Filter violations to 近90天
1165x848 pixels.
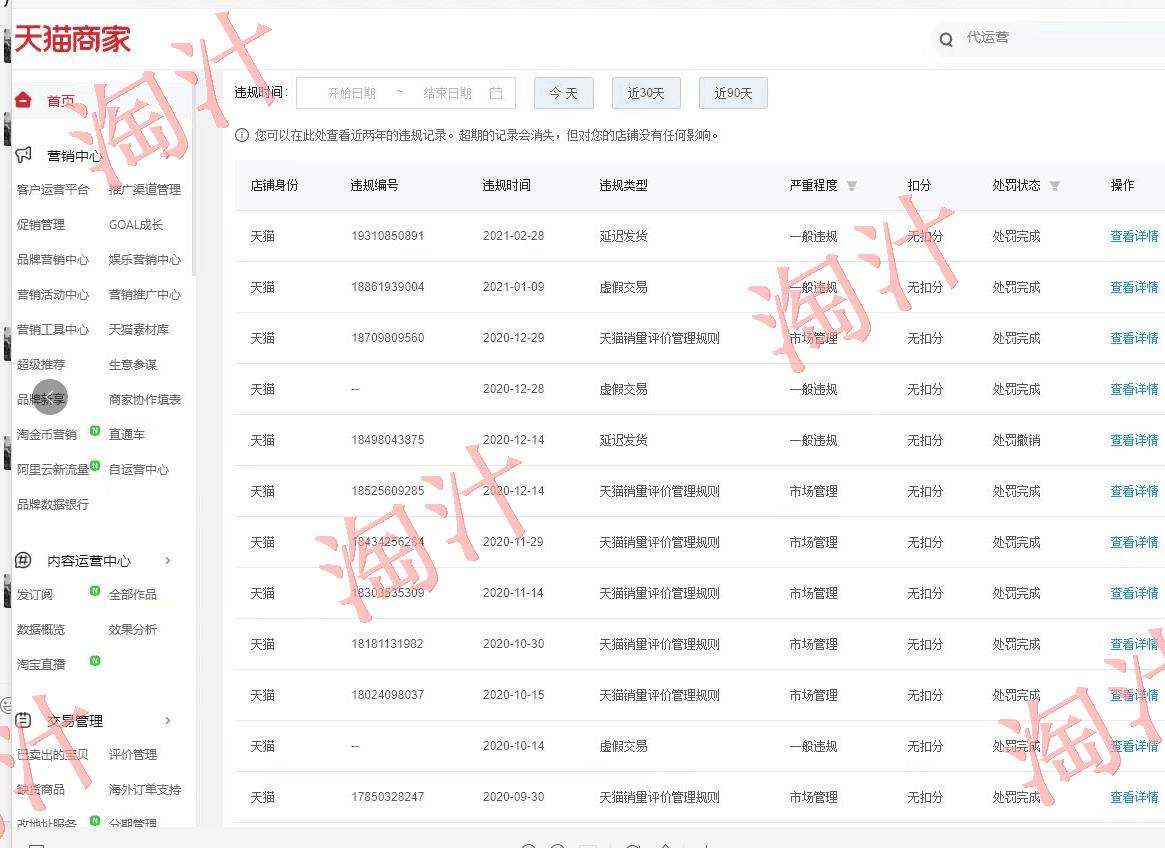(733, 93)
